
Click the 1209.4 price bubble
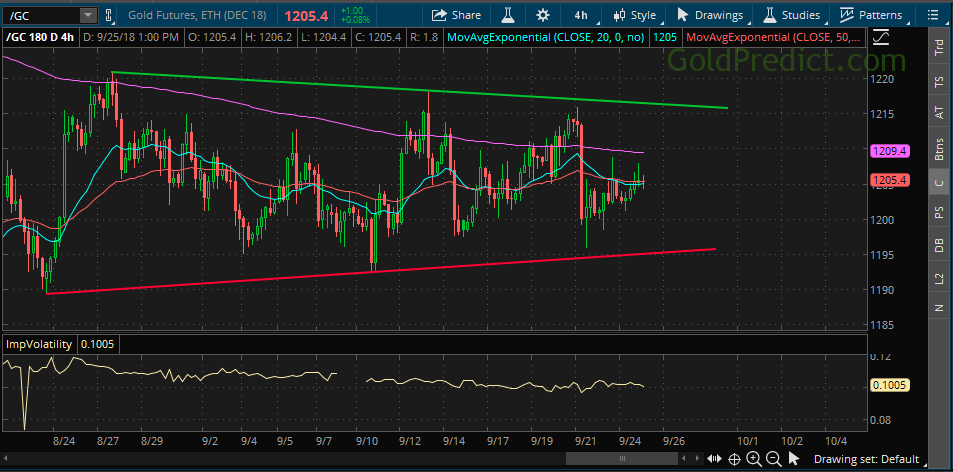coord(890,151)
